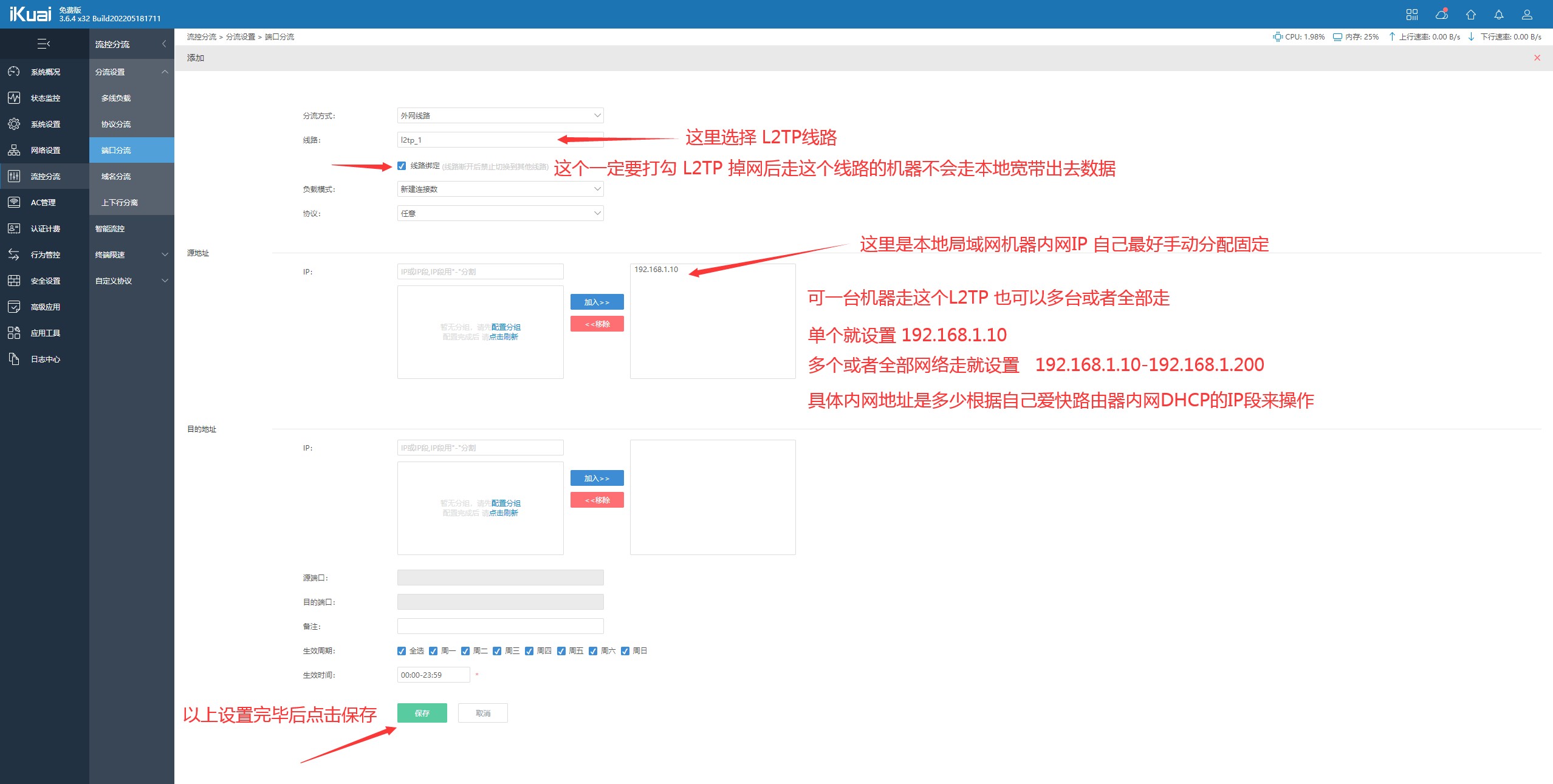
Task: Uncheck the 全选 weekday checkbox
Action: coord(402,651)
